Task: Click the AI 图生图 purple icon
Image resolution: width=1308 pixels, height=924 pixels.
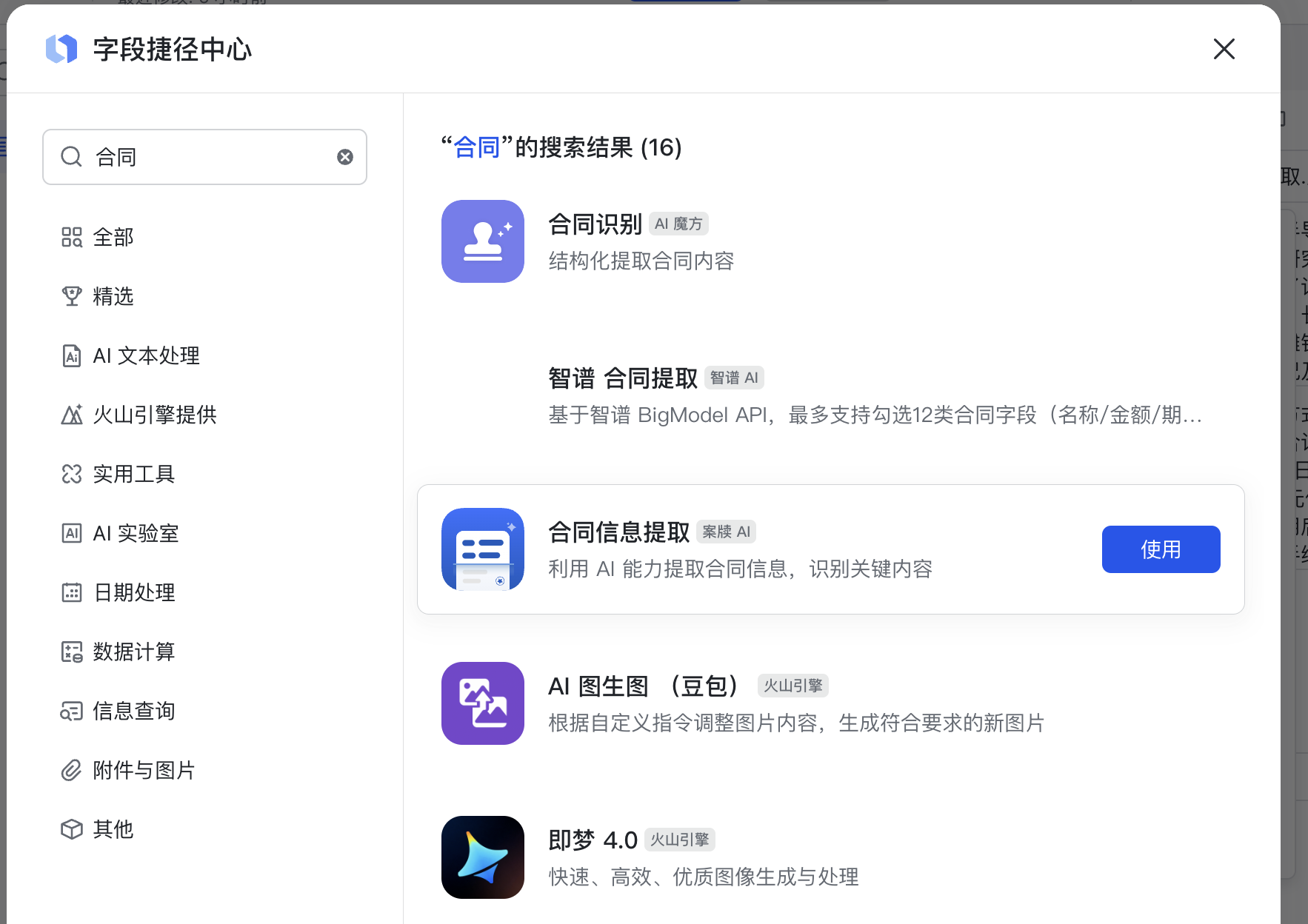Action: click(x=482, y=703)
